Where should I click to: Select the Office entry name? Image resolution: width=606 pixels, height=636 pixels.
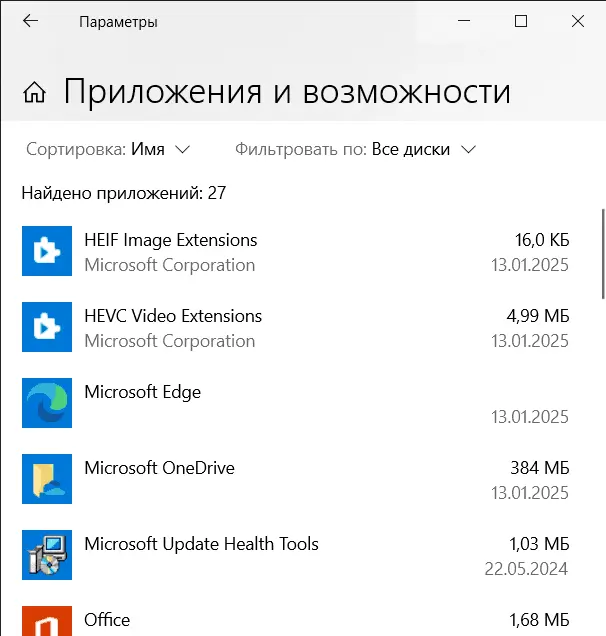click(107, 620)
